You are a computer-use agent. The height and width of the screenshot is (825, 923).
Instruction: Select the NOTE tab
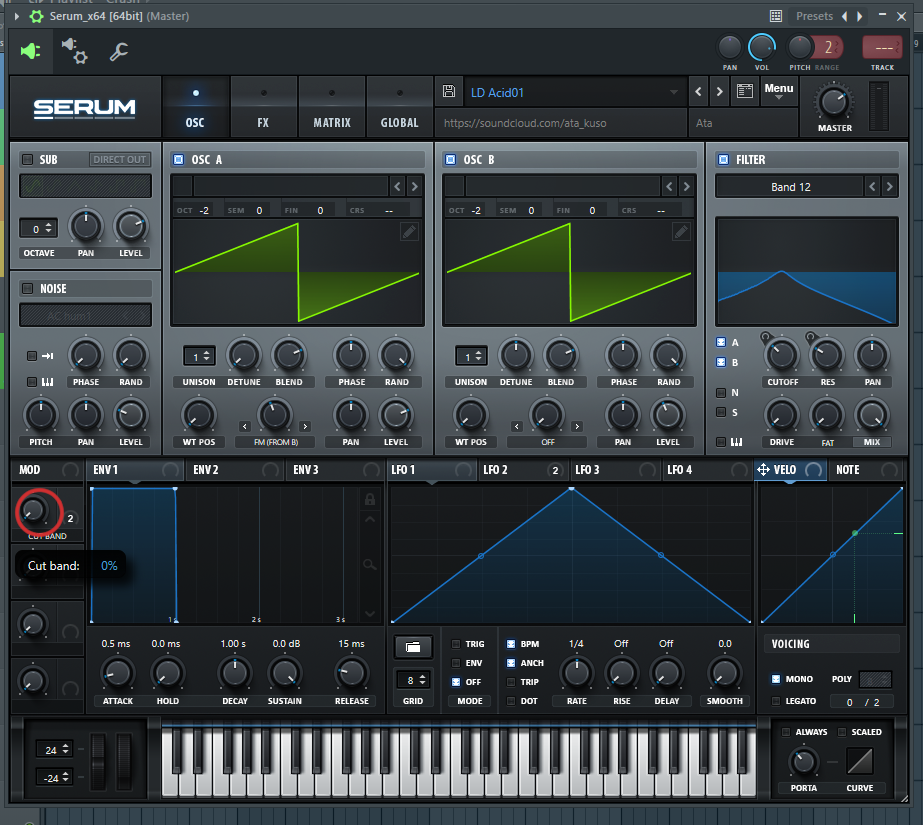coord(865,470)
